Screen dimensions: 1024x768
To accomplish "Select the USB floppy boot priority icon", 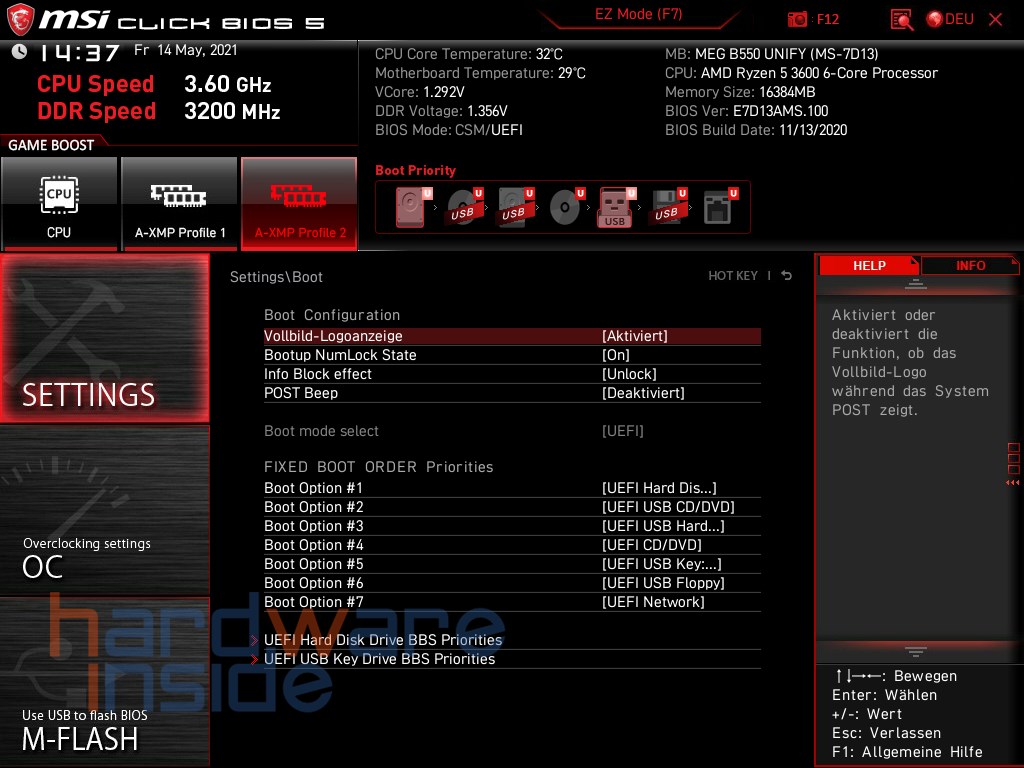I will point(668,207).
